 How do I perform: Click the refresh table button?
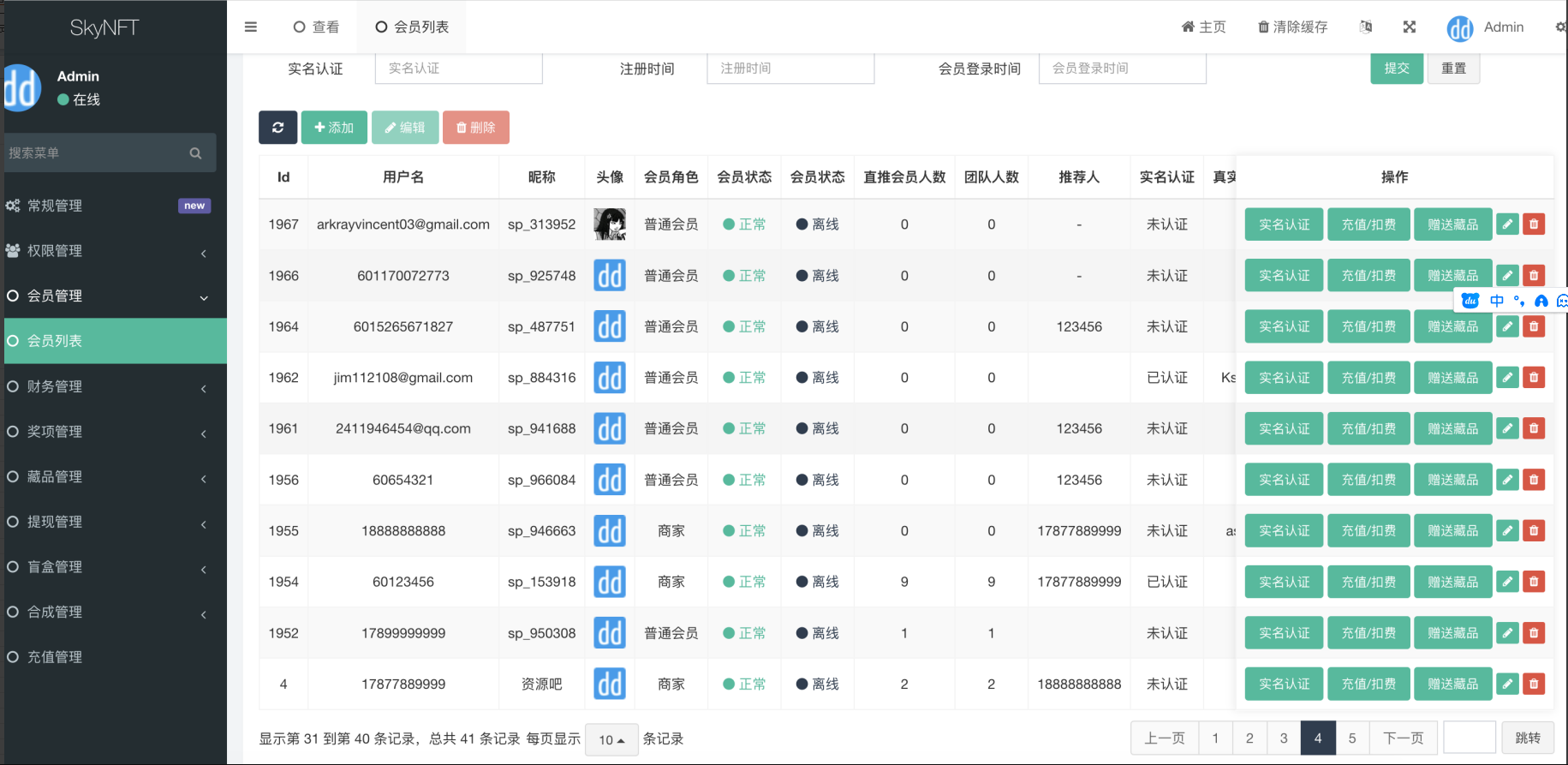tap(278, 128)
